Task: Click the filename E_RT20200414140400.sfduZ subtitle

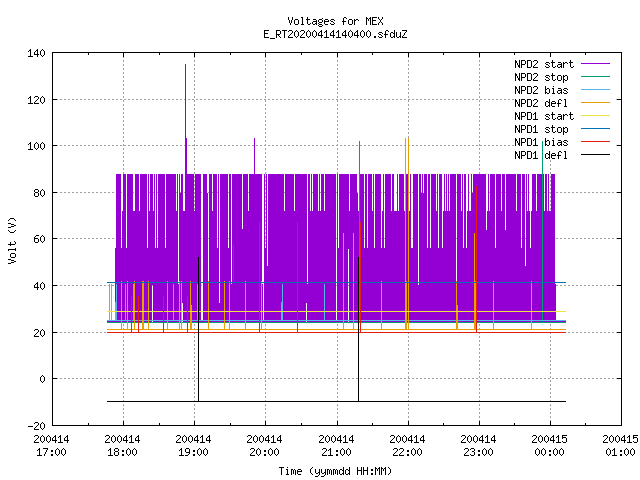Action: (335, 34)
